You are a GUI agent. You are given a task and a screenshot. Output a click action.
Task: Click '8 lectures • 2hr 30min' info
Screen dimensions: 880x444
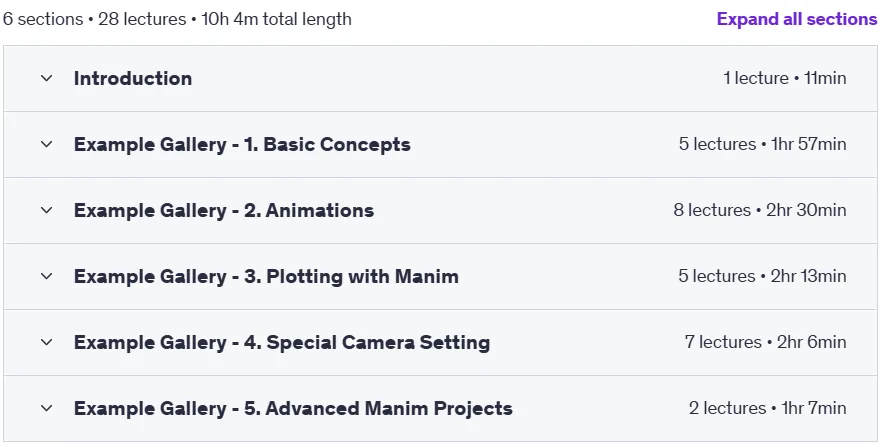tap(760, 210)
